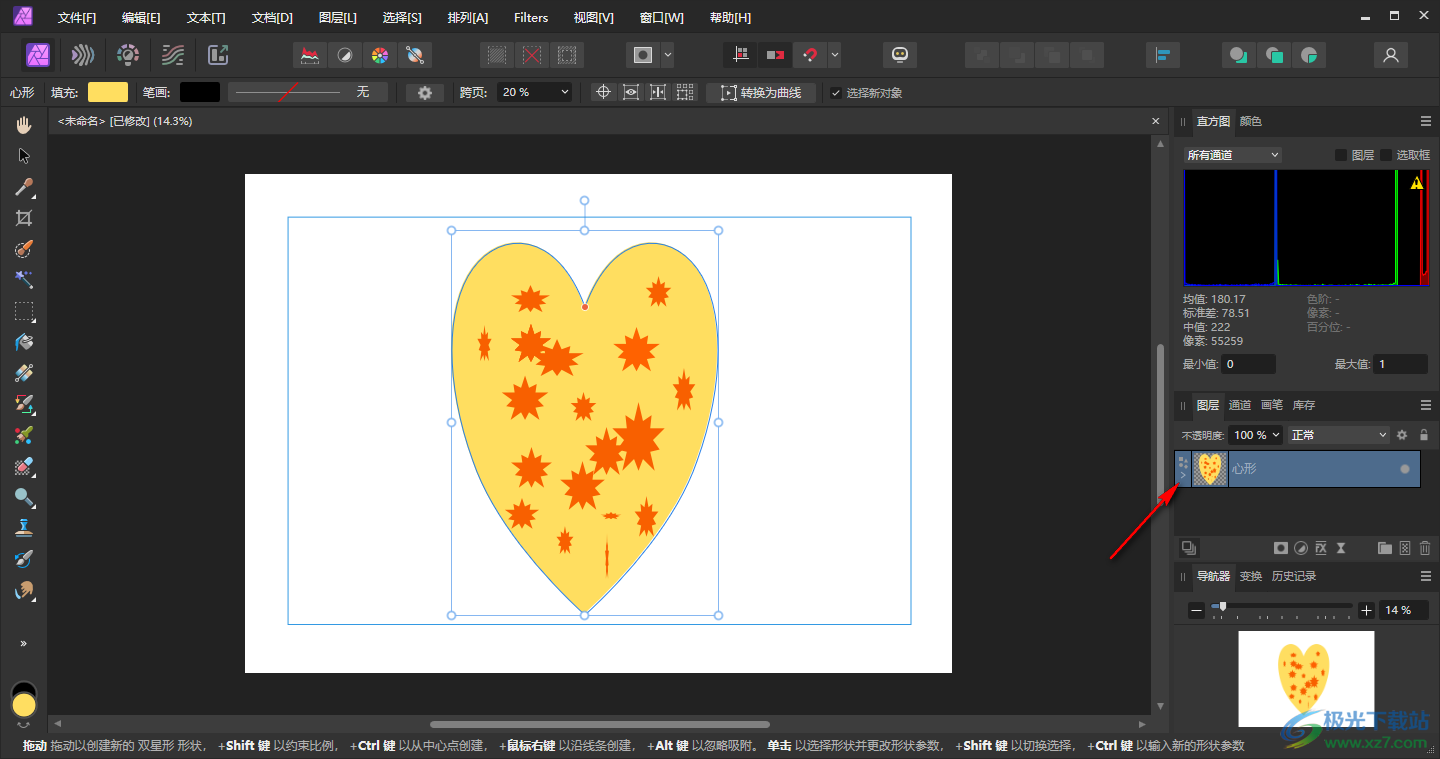The width and height of the screenshot is (1440, 759).
Task: Open the Export Persona
Action: (x=218, y=55)
